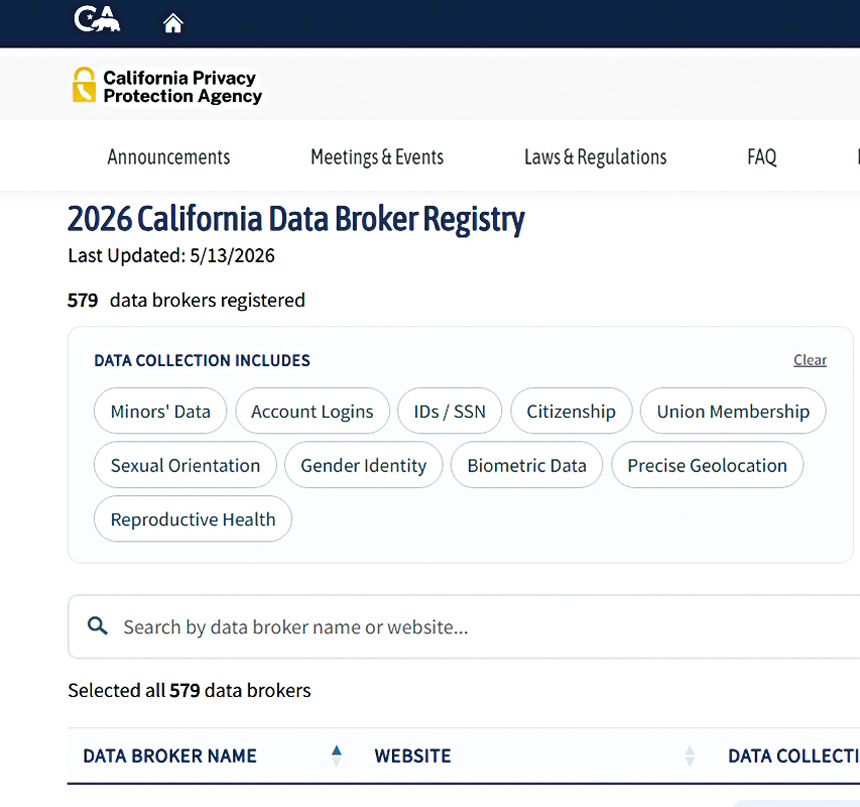Toggle the Sexual Orientation filter
860x807 pixels.
[x=185, y=465]
